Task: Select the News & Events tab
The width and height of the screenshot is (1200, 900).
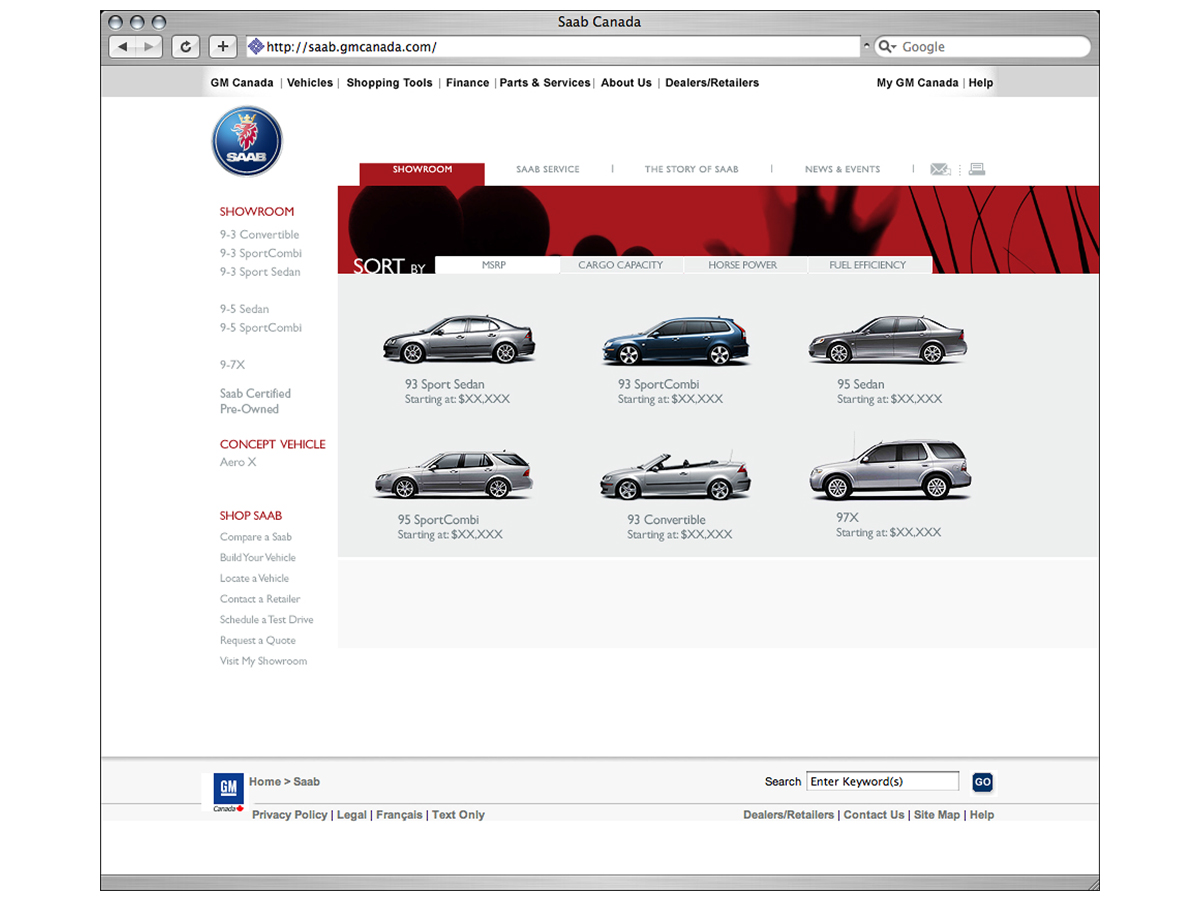Action: pyautogui.click(x=842, y=169)
